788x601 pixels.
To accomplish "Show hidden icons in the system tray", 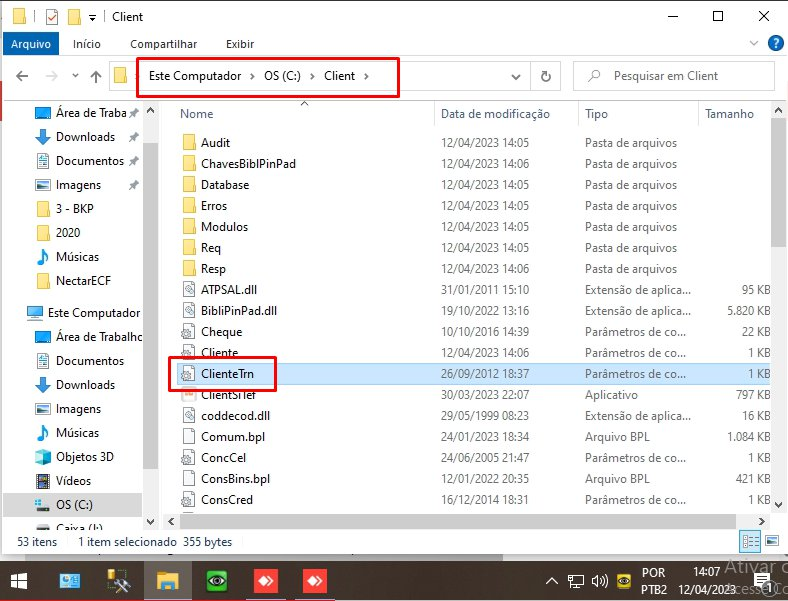I will point(551,580).
